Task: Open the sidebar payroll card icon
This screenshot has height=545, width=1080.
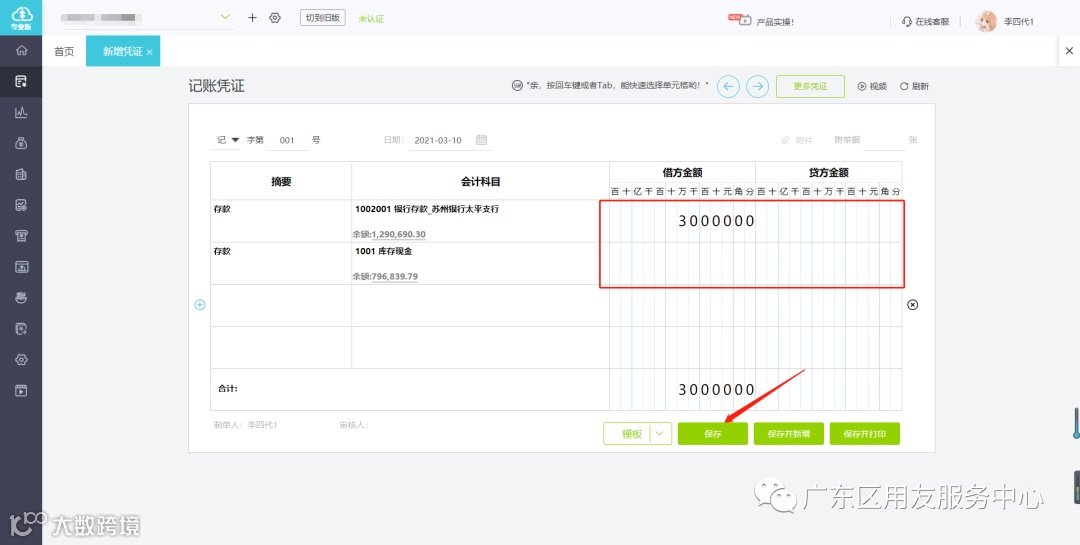Action: 21,267
